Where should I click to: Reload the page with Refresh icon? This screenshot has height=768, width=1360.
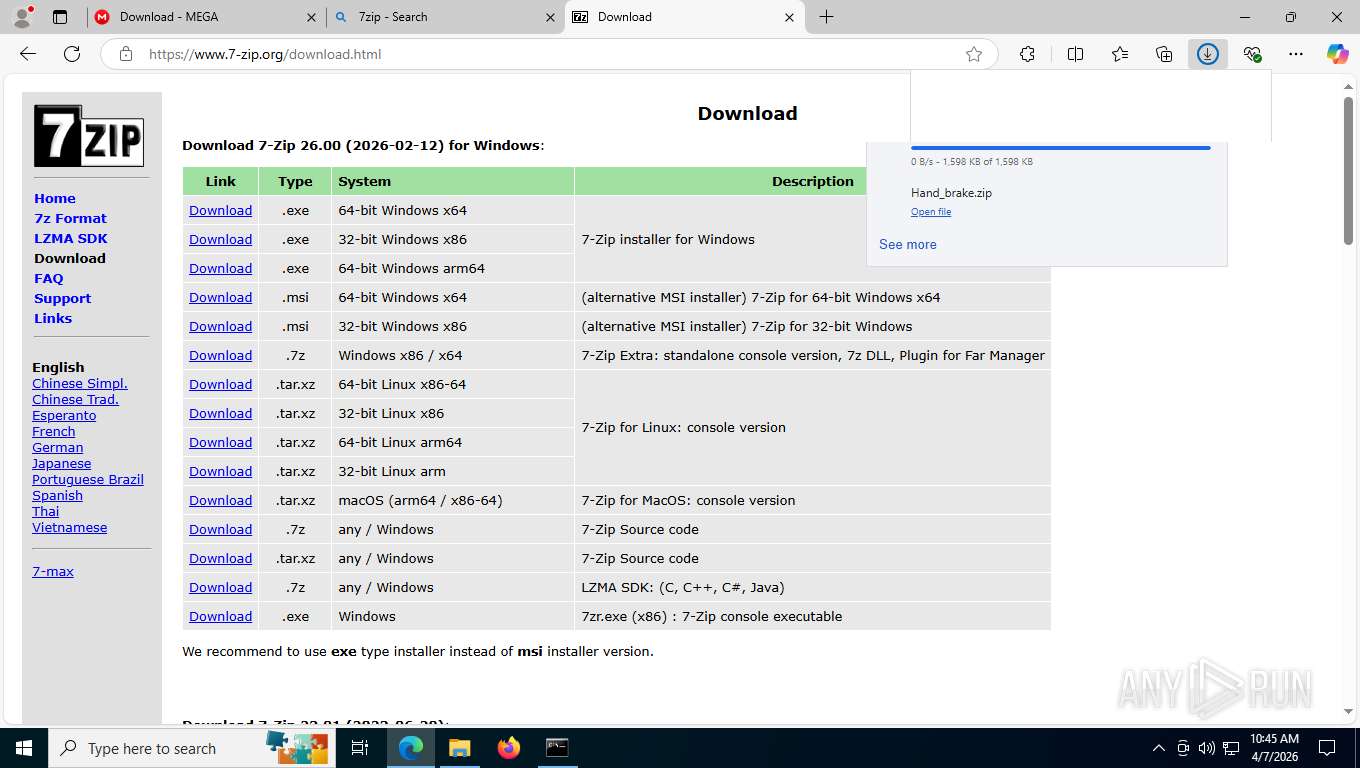pos(72,54)
